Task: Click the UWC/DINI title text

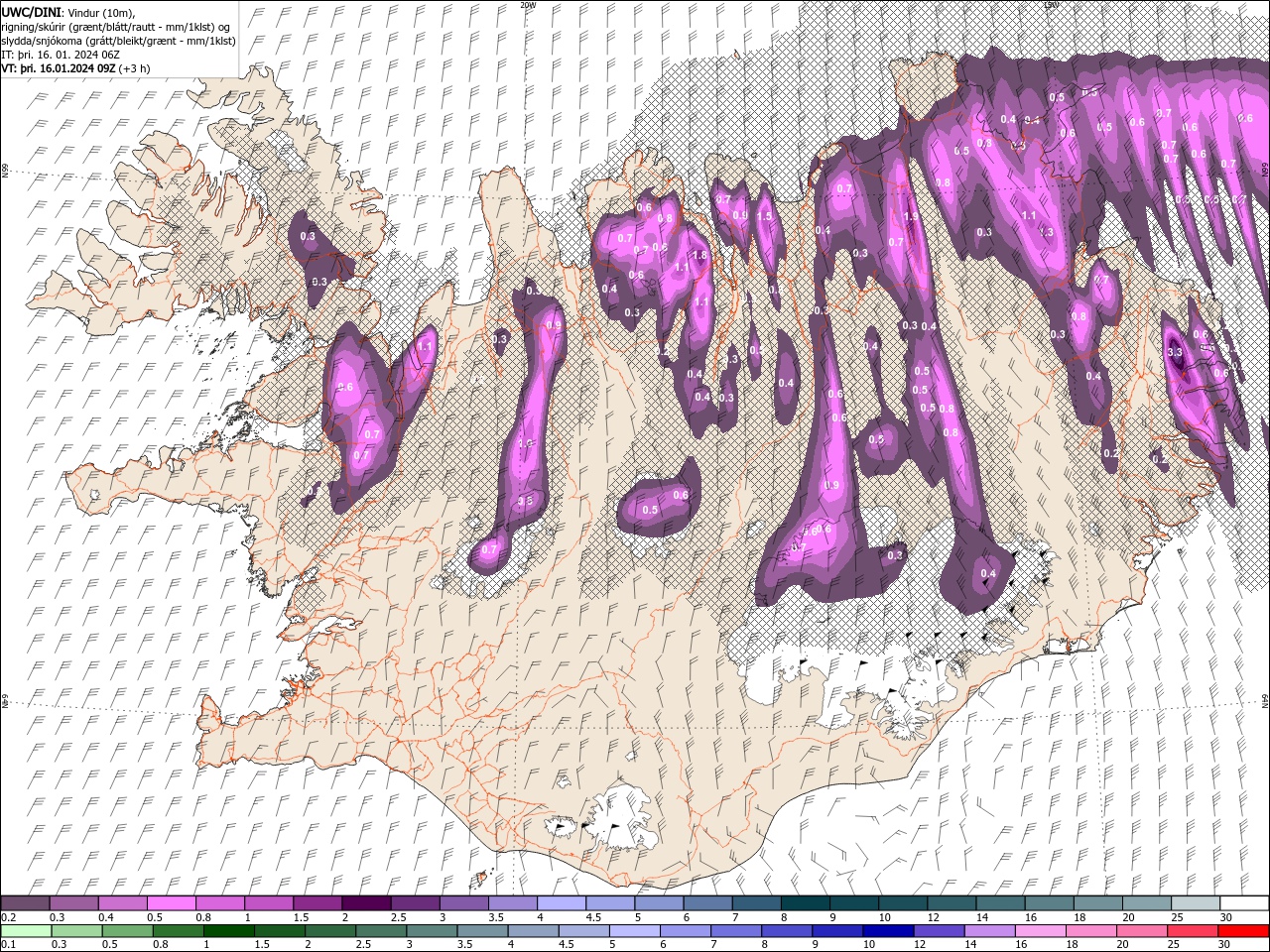Action: click(x=33, y=11)
